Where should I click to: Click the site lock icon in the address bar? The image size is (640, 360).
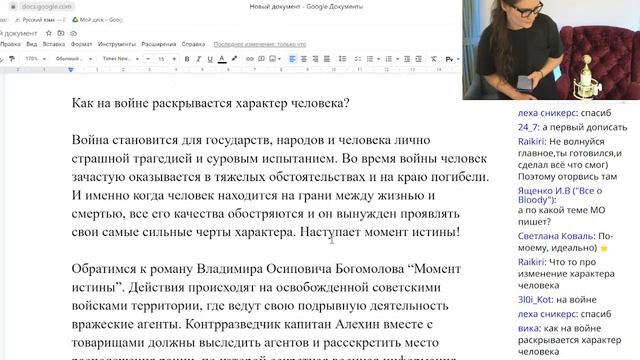13,7
